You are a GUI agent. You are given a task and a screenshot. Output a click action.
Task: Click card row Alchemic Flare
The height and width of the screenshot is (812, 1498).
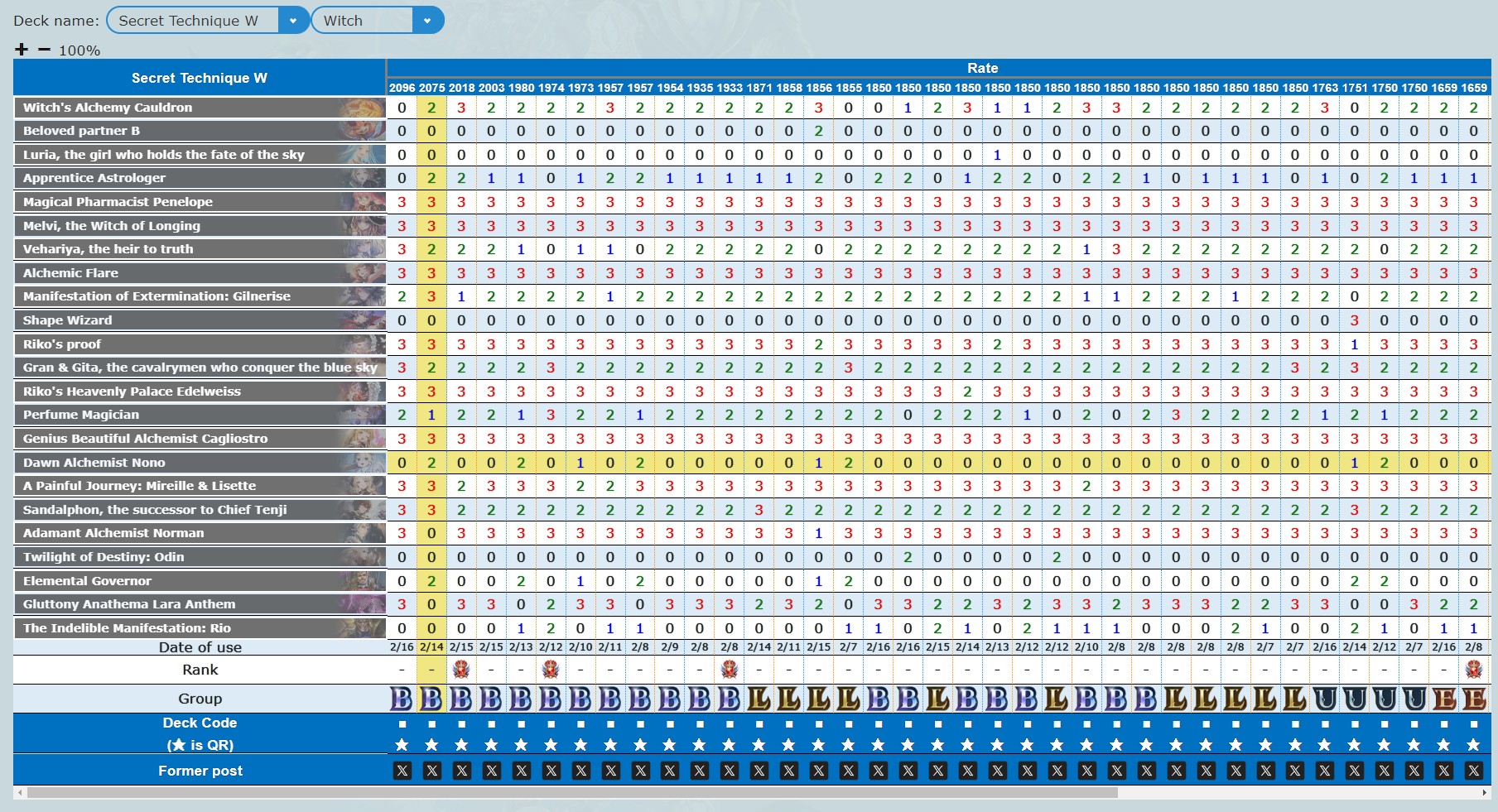(x=200, y=273)
